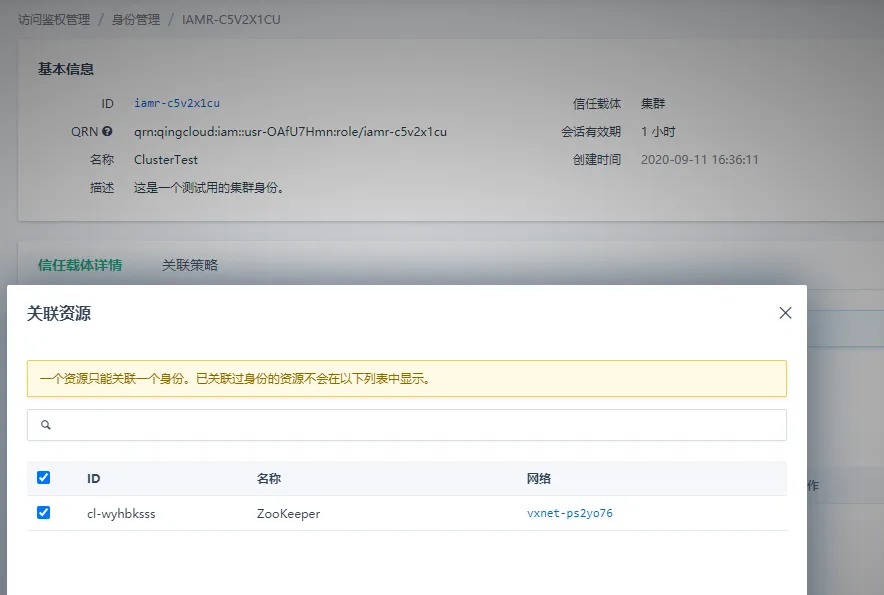Close the 关联资源 dialog
884x595 pixels.
click(785, 313)
